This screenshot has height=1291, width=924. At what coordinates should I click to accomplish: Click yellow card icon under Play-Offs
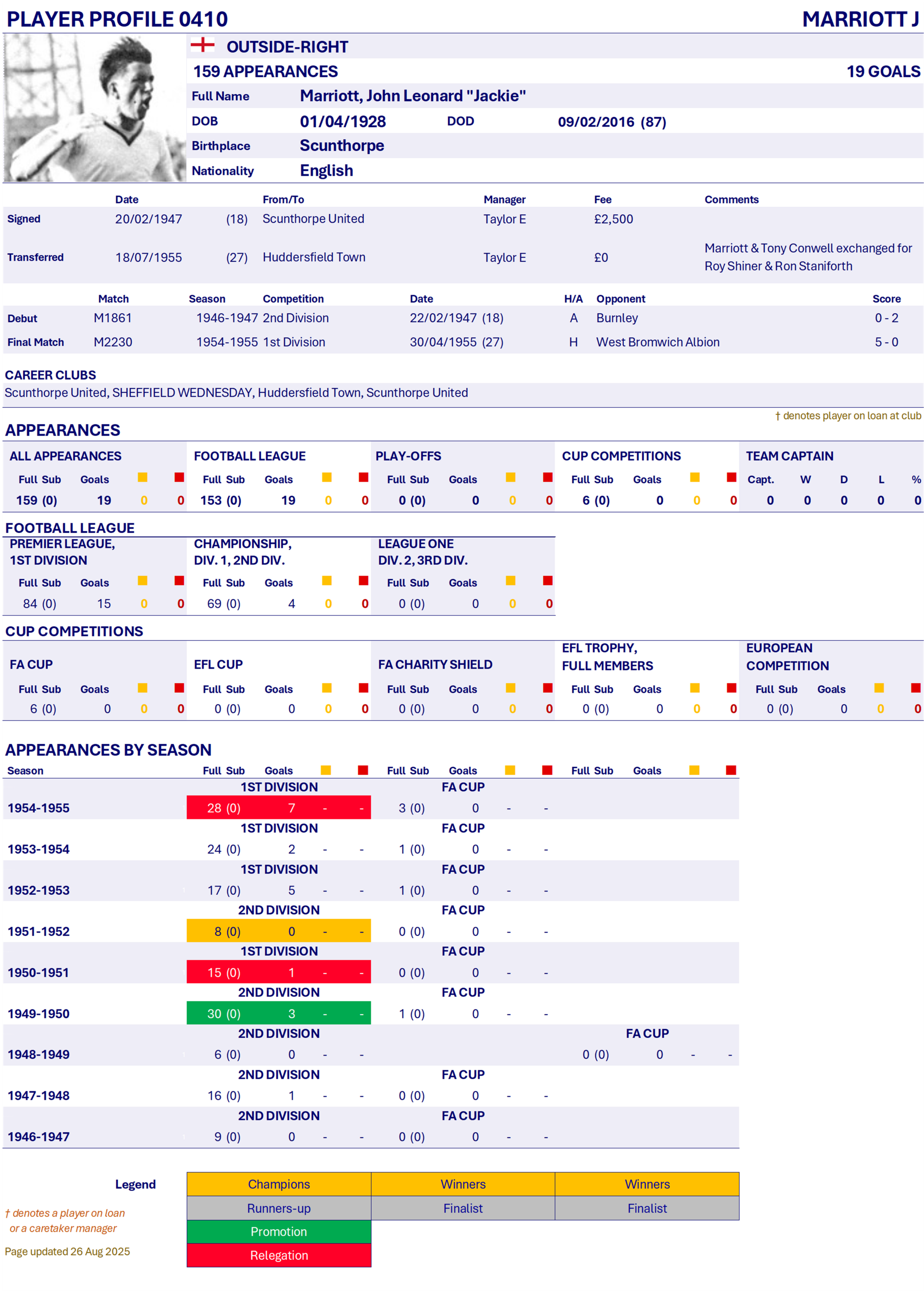pyautogui.click(x=511, y=478)
